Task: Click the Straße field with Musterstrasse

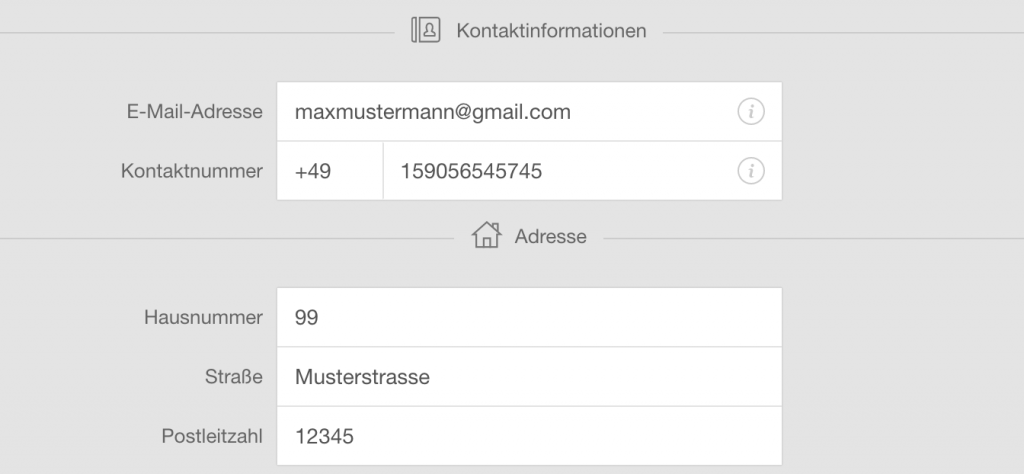Action: 529,377
